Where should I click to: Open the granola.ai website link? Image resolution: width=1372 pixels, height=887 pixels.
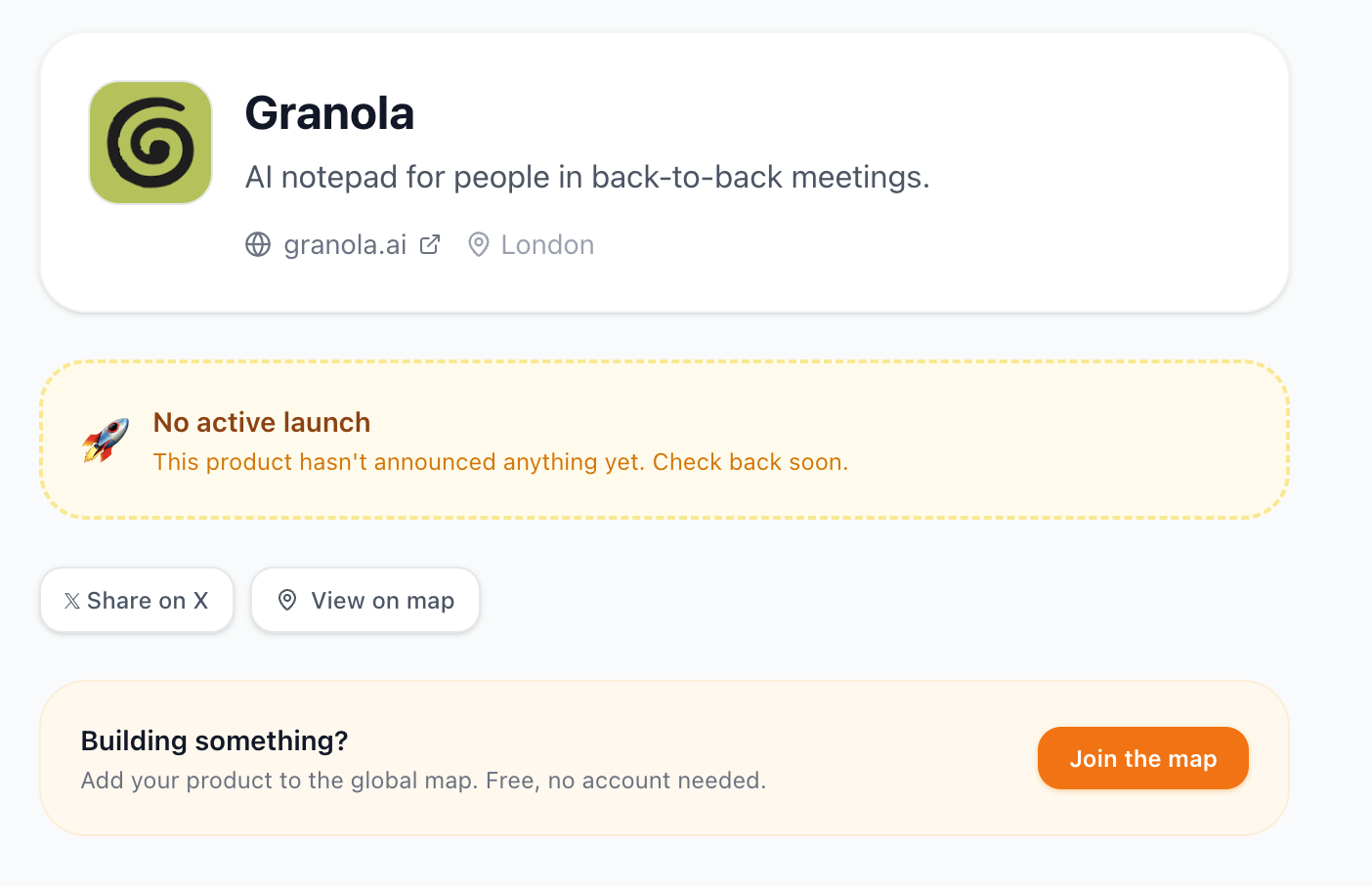[343, 244]
